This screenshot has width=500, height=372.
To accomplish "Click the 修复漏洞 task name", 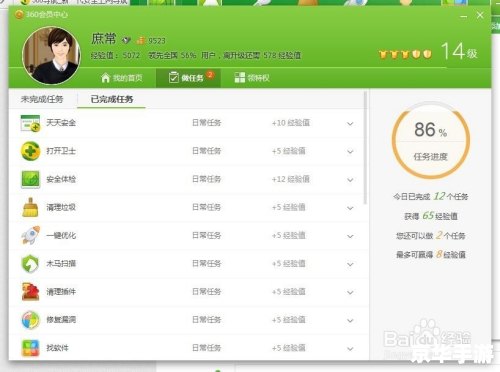I will pos(61,320).
